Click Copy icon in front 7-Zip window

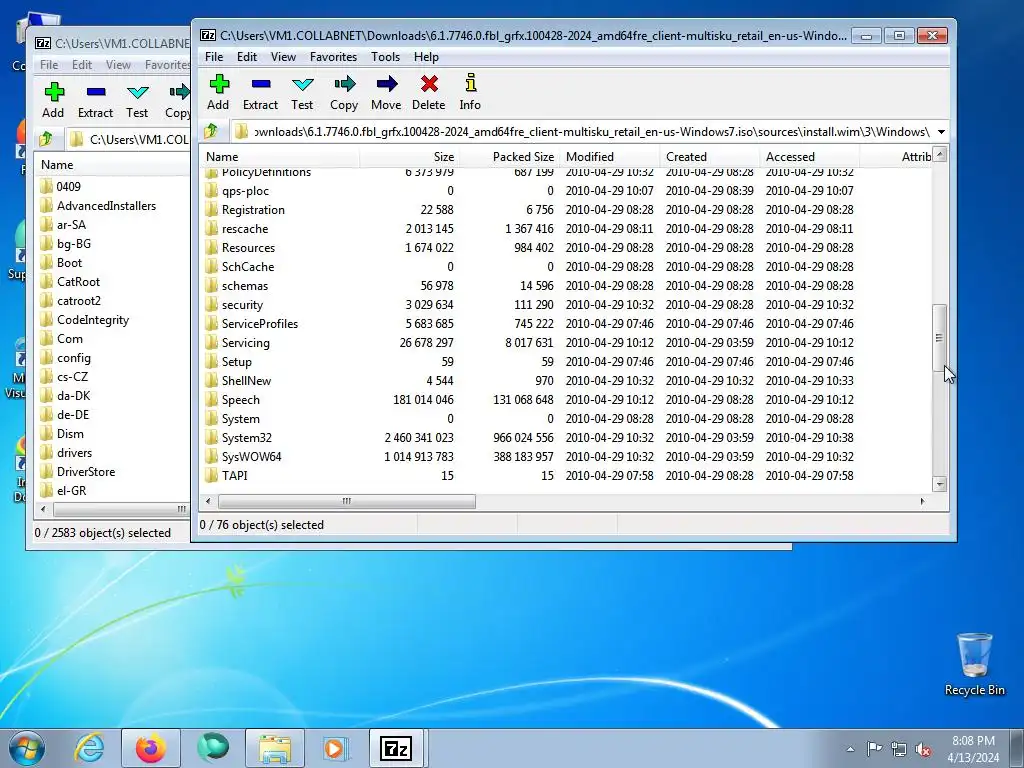(344, 84)
